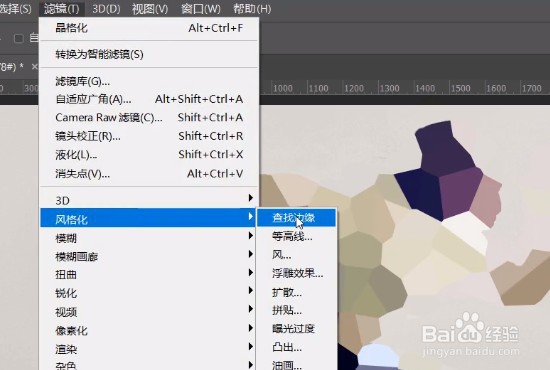Image resolution: width=550 pixels, height=370 pixels.
Task: Select the 凸出... filter
Action: [297, 347]
